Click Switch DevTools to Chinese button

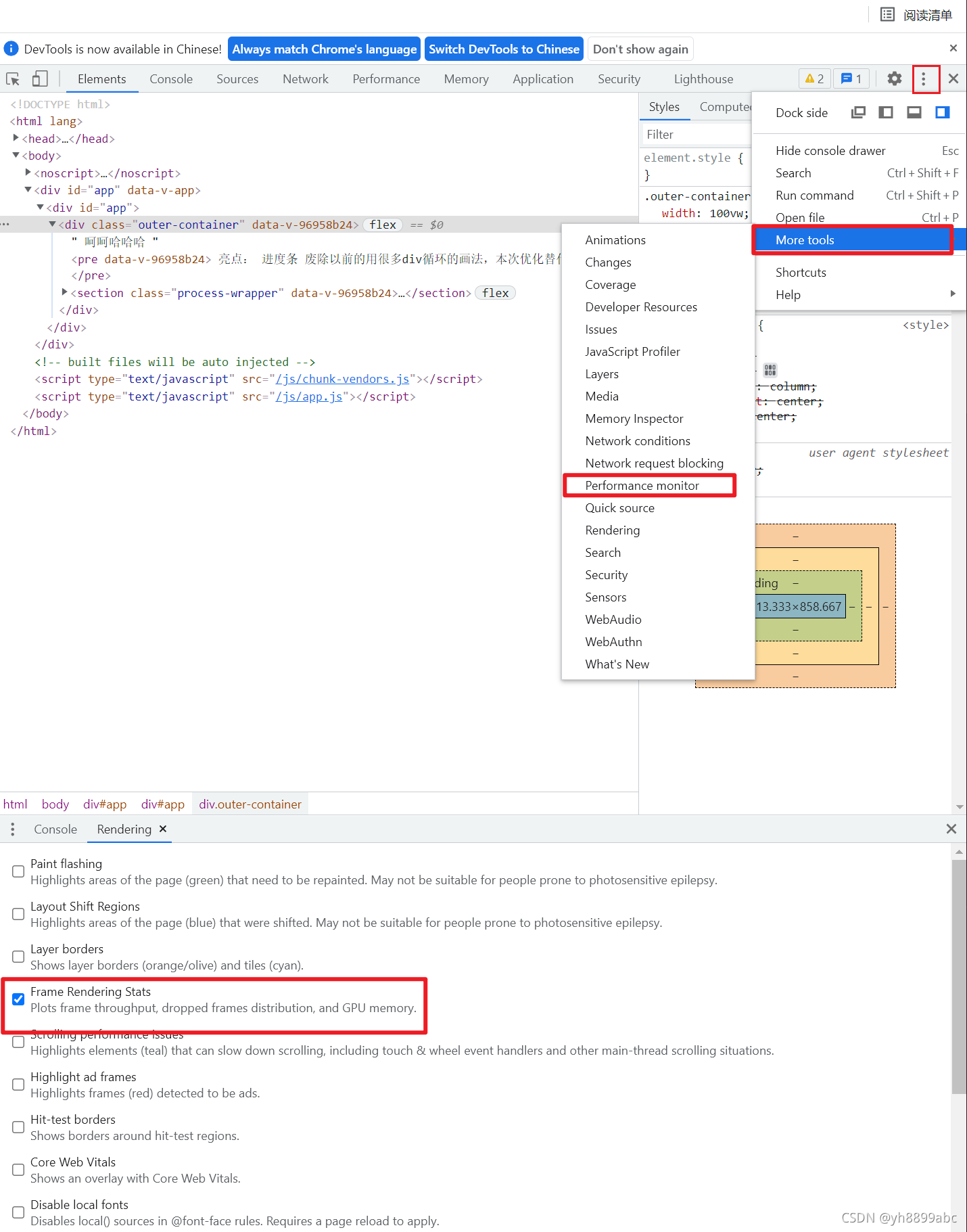click(x=504, y=49)
